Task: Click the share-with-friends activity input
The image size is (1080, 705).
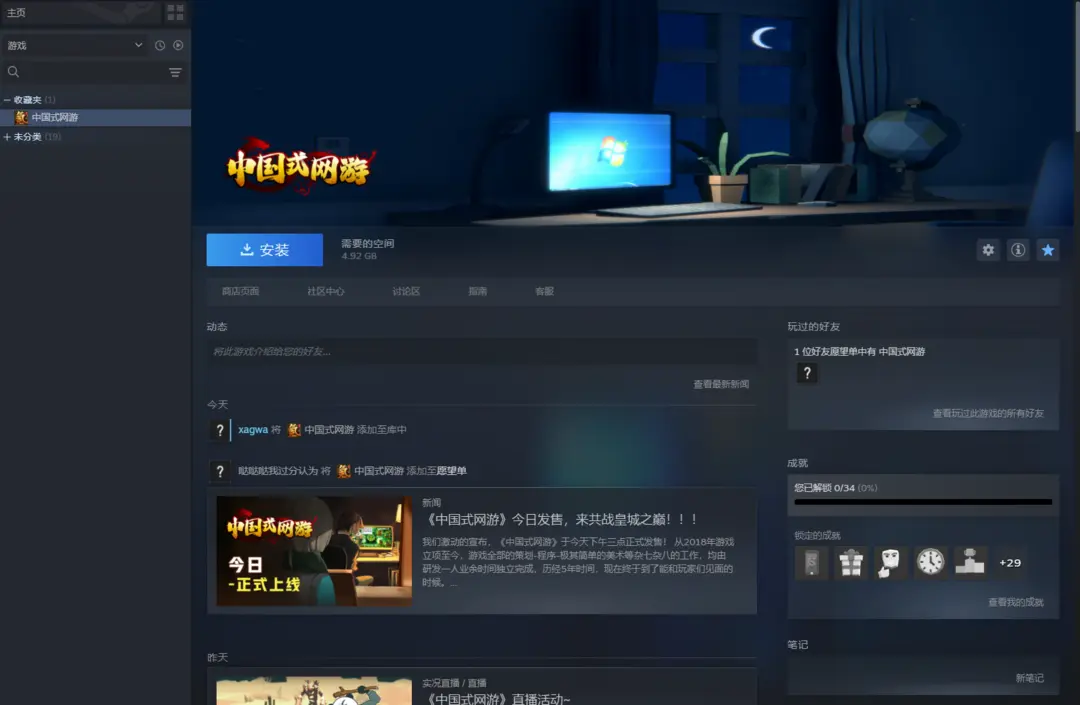Action: 481,352
